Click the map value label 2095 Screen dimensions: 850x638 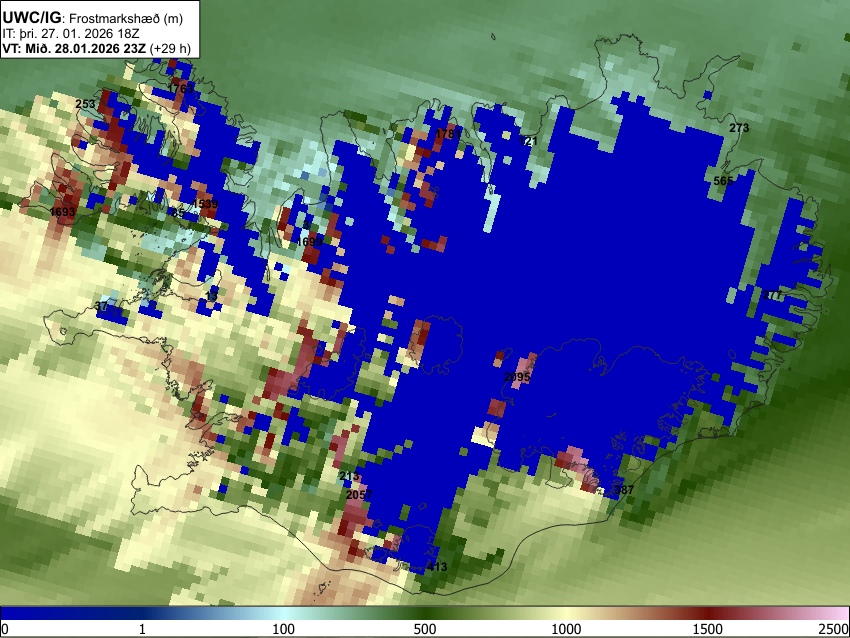point(517,377)
